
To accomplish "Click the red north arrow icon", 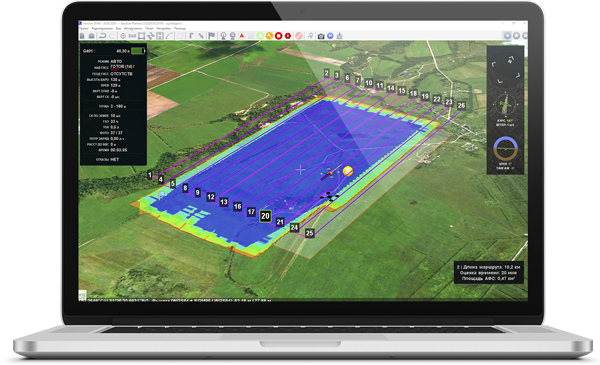I will click(x=242, y=36).
